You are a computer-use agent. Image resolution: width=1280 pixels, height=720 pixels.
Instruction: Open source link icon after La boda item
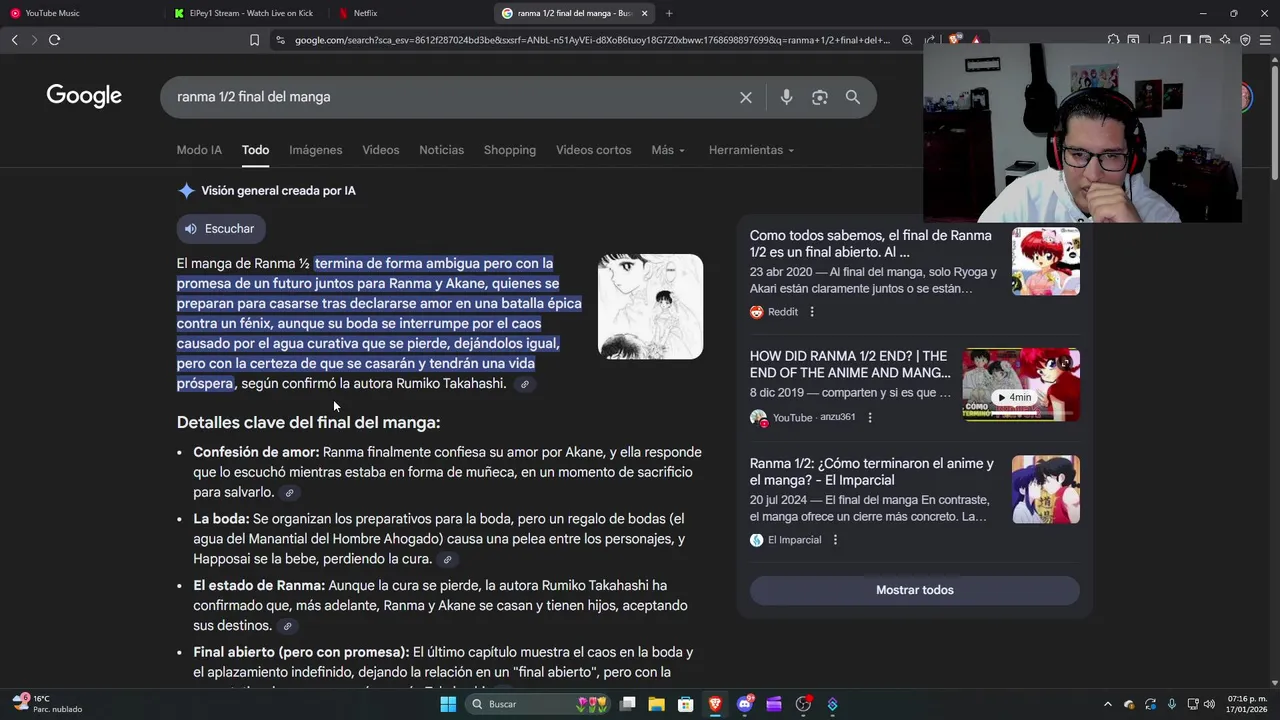[448, 560]
